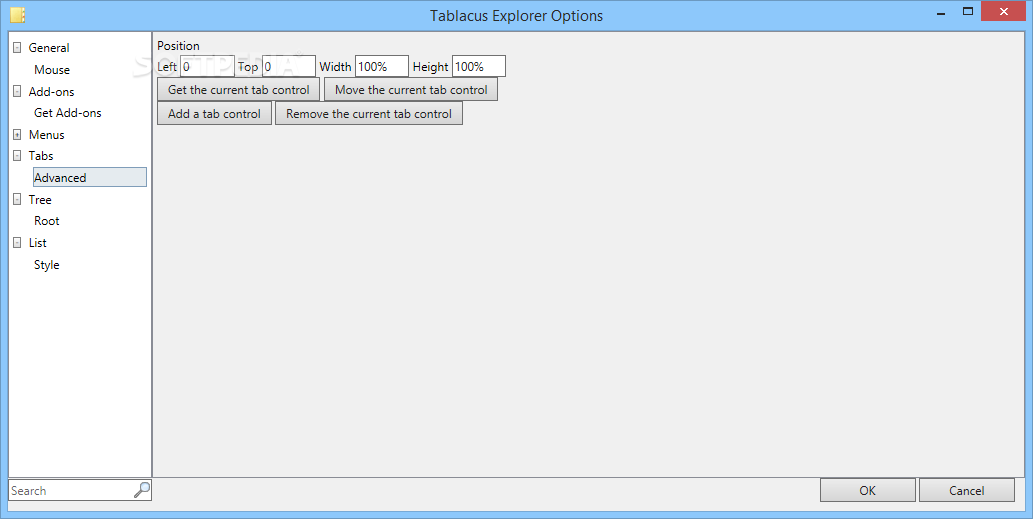This screenshot has height=519, width=1033.
Task: Click the search magnifier icon
Action: point(142,490)
